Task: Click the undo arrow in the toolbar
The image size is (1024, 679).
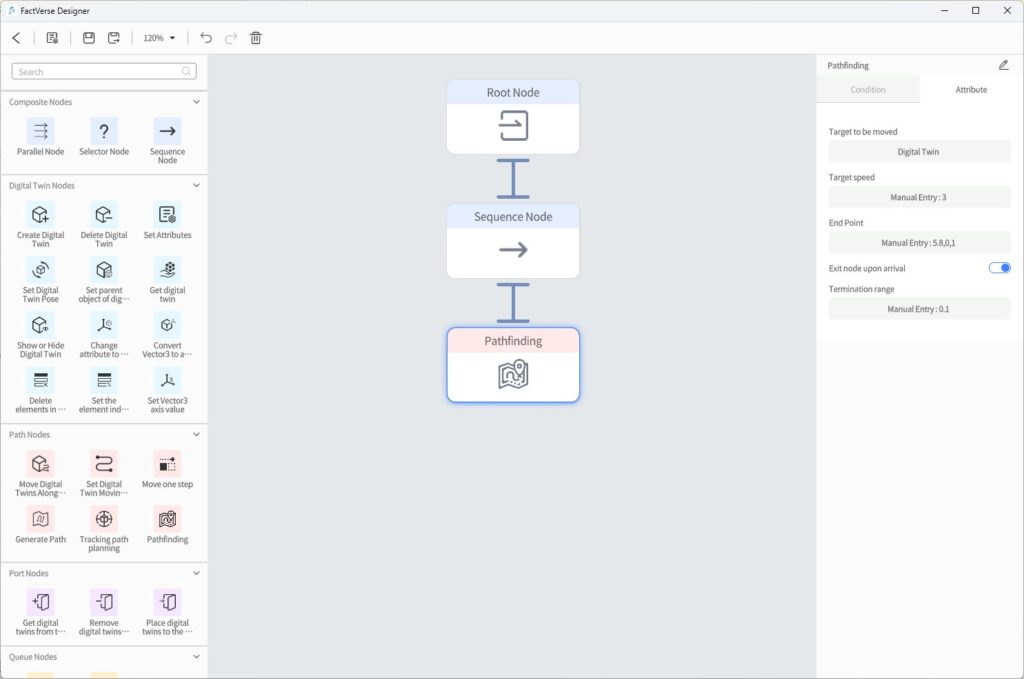Action: tap(205, 37)
